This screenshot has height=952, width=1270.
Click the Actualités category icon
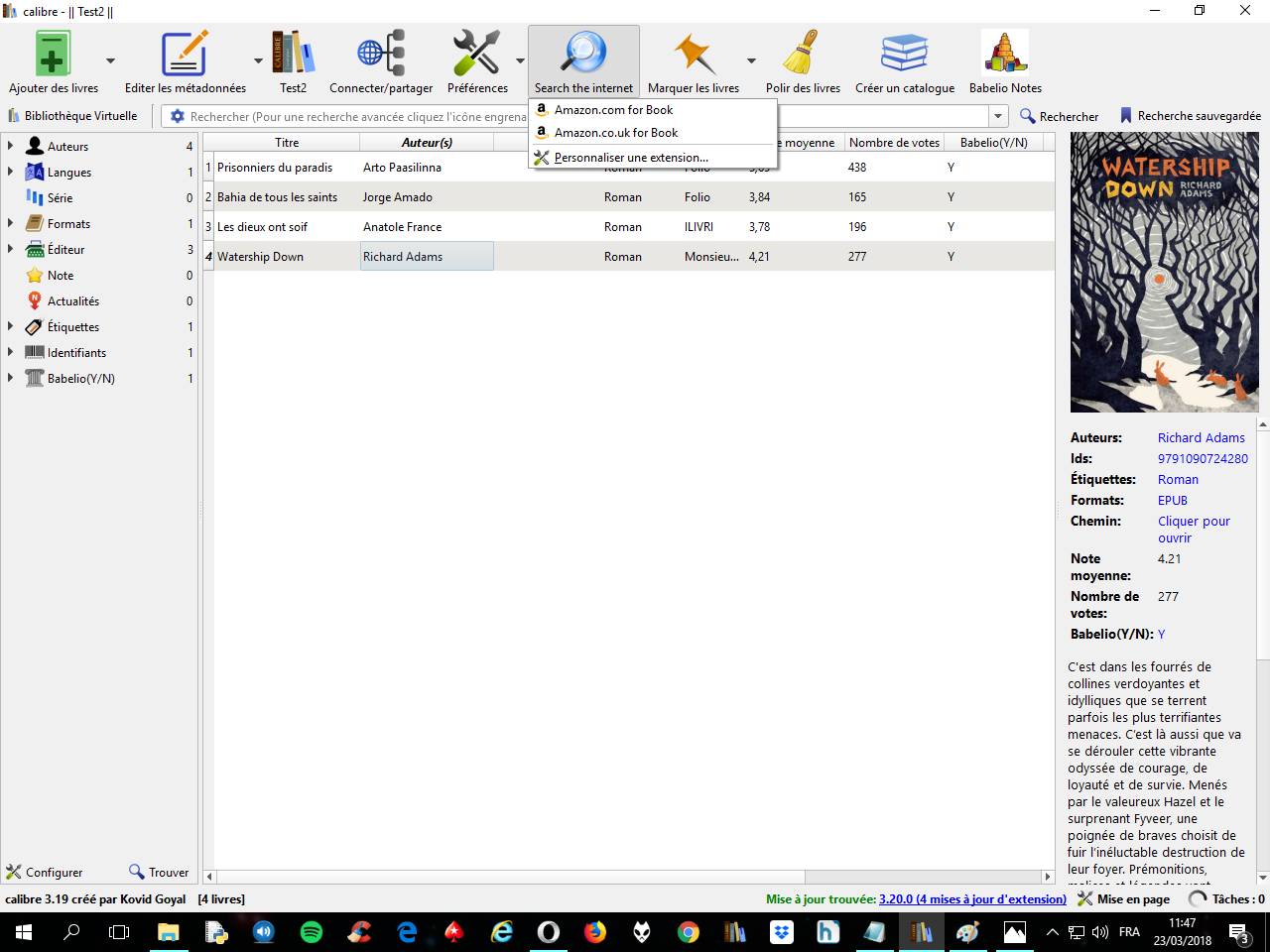pyautogui.click(x=35, y=300)
